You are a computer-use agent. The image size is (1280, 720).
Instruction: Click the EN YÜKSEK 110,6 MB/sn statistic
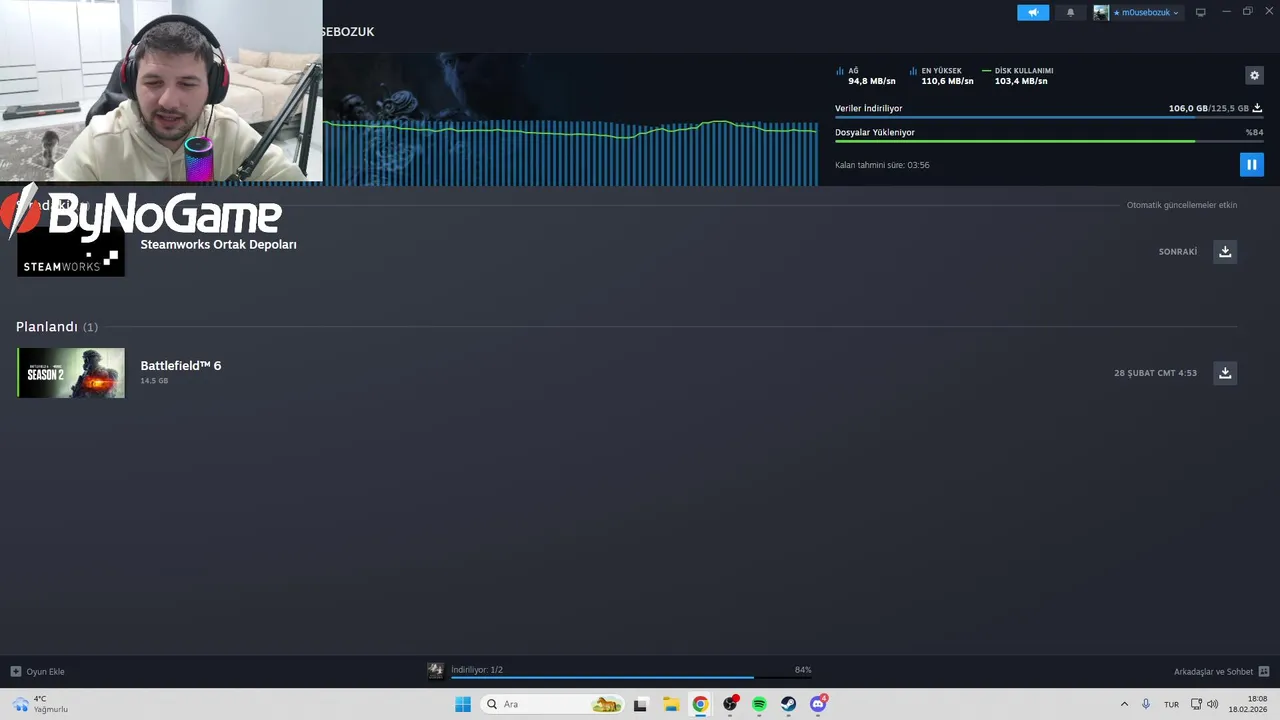[x=941, y=76]
